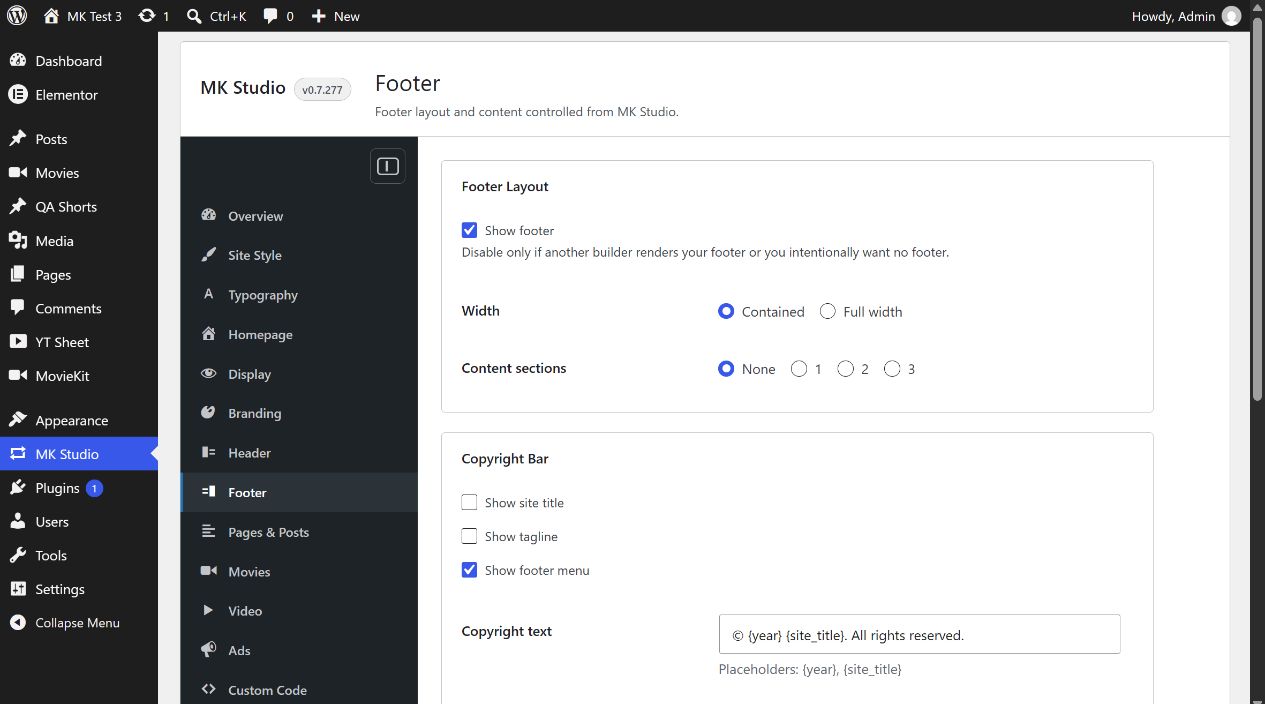Click the Ctrl+K search magnifier icon
The width and height of the screenshot is (1265, 704).
point(194,16)
